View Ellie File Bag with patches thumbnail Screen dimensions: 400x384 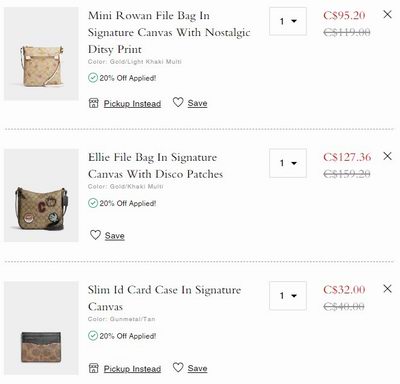click(41, 195)
